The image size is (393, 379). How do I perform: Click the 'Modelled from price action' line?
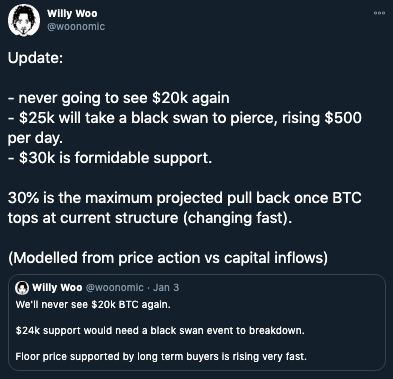(x=168, y=258)
